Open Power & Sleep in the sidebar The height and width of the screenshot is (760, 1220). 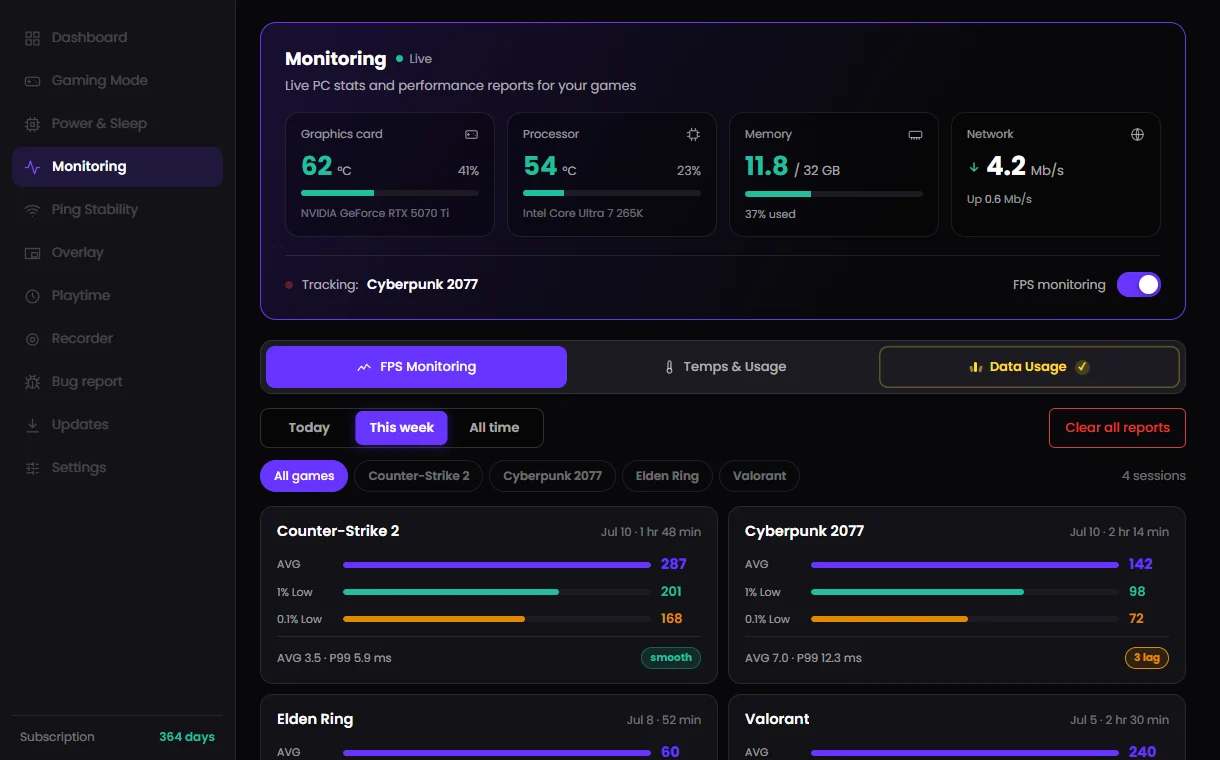(117, 124)
